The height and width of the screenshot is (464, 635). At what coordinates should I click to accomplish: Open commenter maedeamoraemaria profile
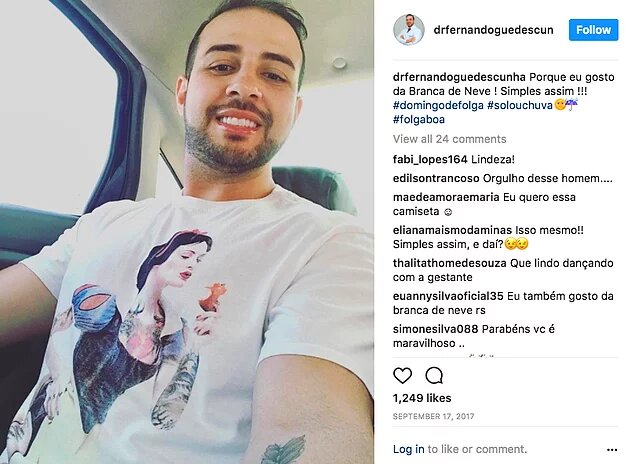point(446,197)
